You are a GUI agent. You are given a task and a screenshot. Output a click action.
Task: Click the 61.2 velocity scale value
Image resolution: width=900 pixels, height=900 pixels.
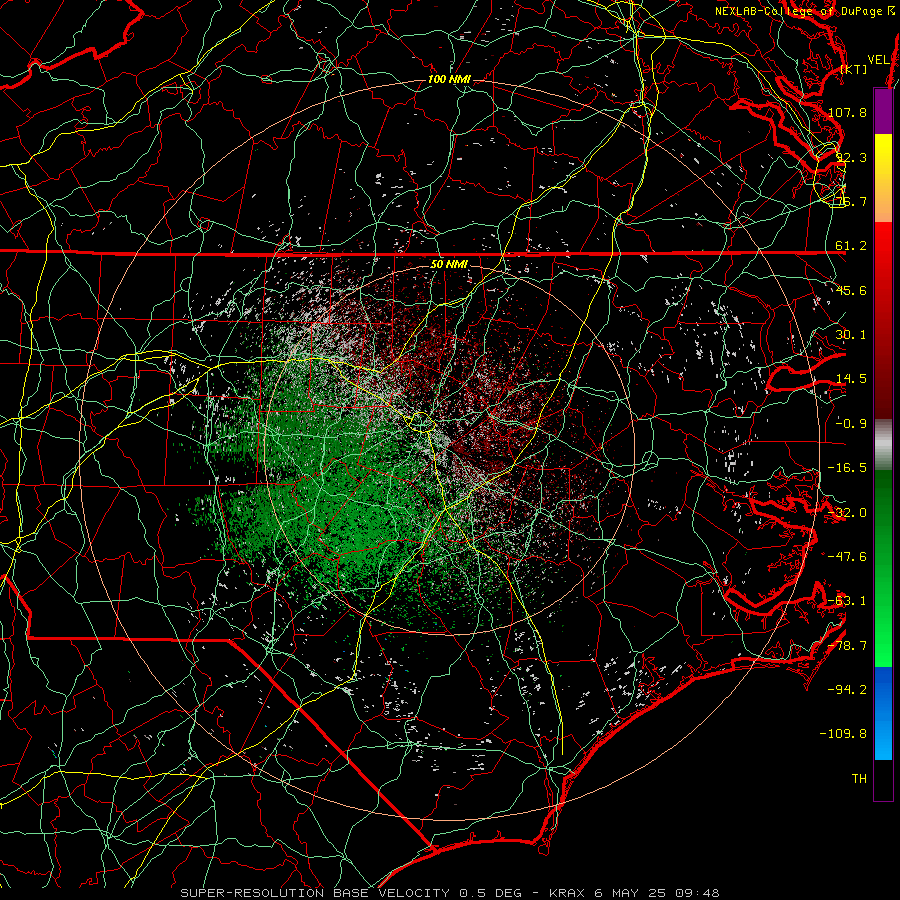click(851, 246)
